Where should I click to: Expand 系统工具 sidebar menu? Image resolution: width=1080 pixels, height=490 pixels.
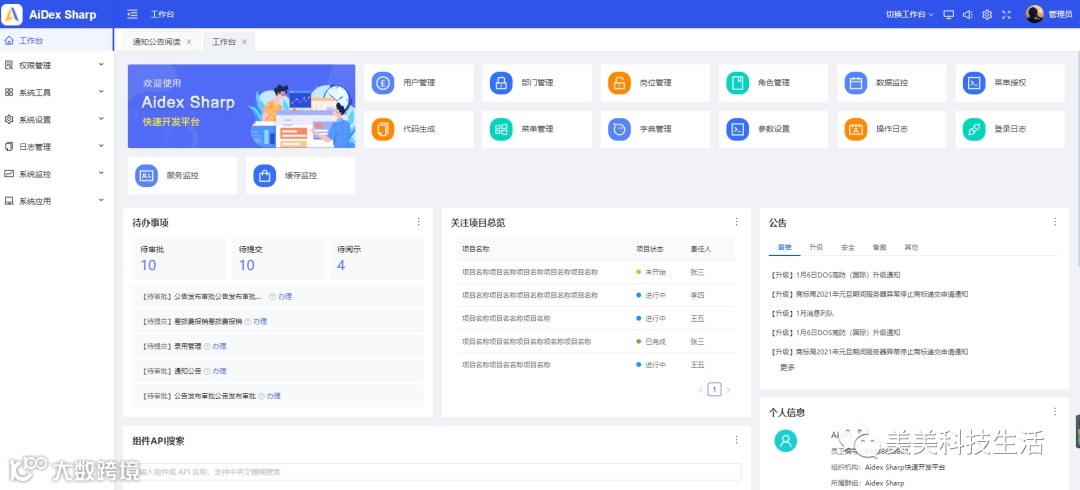56,92
